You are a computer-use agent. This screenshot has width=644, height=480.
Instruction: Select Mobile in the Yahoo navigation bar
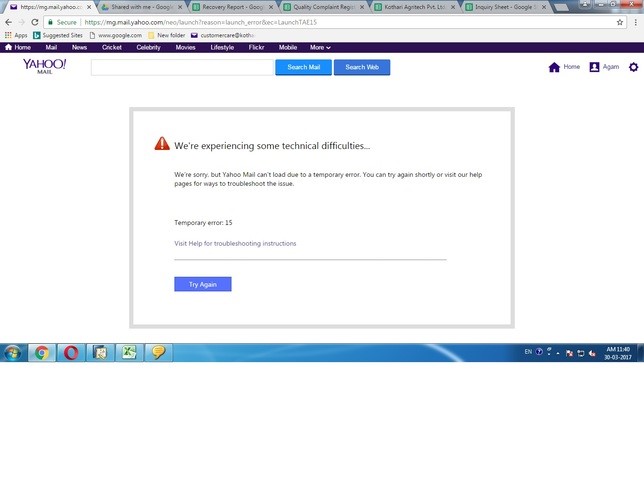click(288, 47)
